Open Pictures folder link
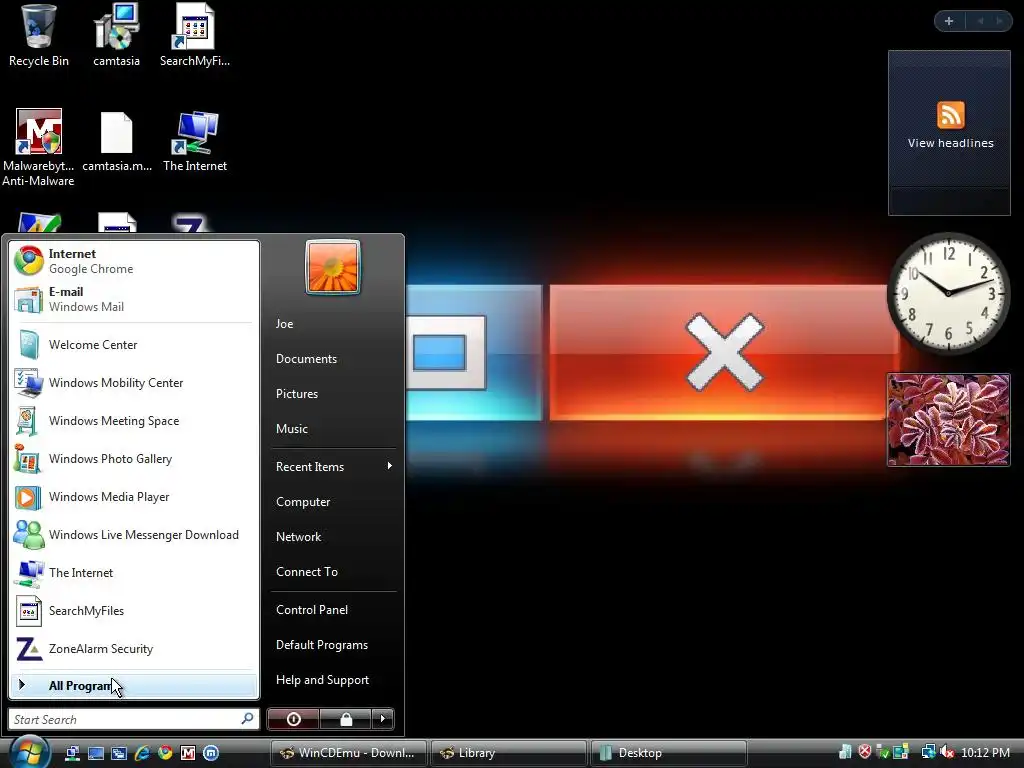Viewport: 1024px width, 768px height. 334,394
